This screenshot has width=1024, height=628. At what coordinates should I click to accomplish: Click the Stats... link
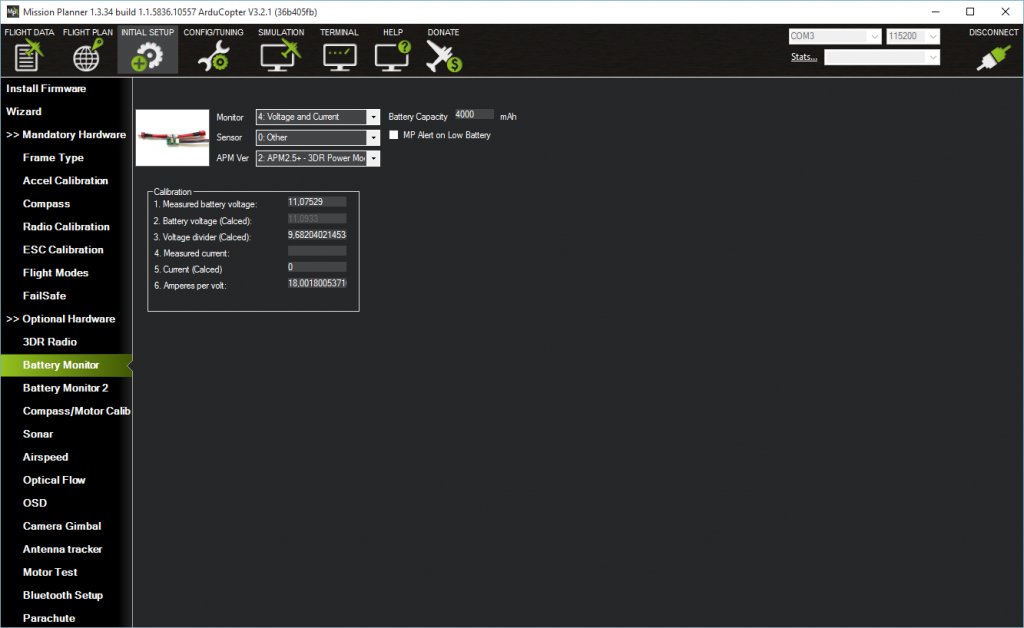[804, 57]
